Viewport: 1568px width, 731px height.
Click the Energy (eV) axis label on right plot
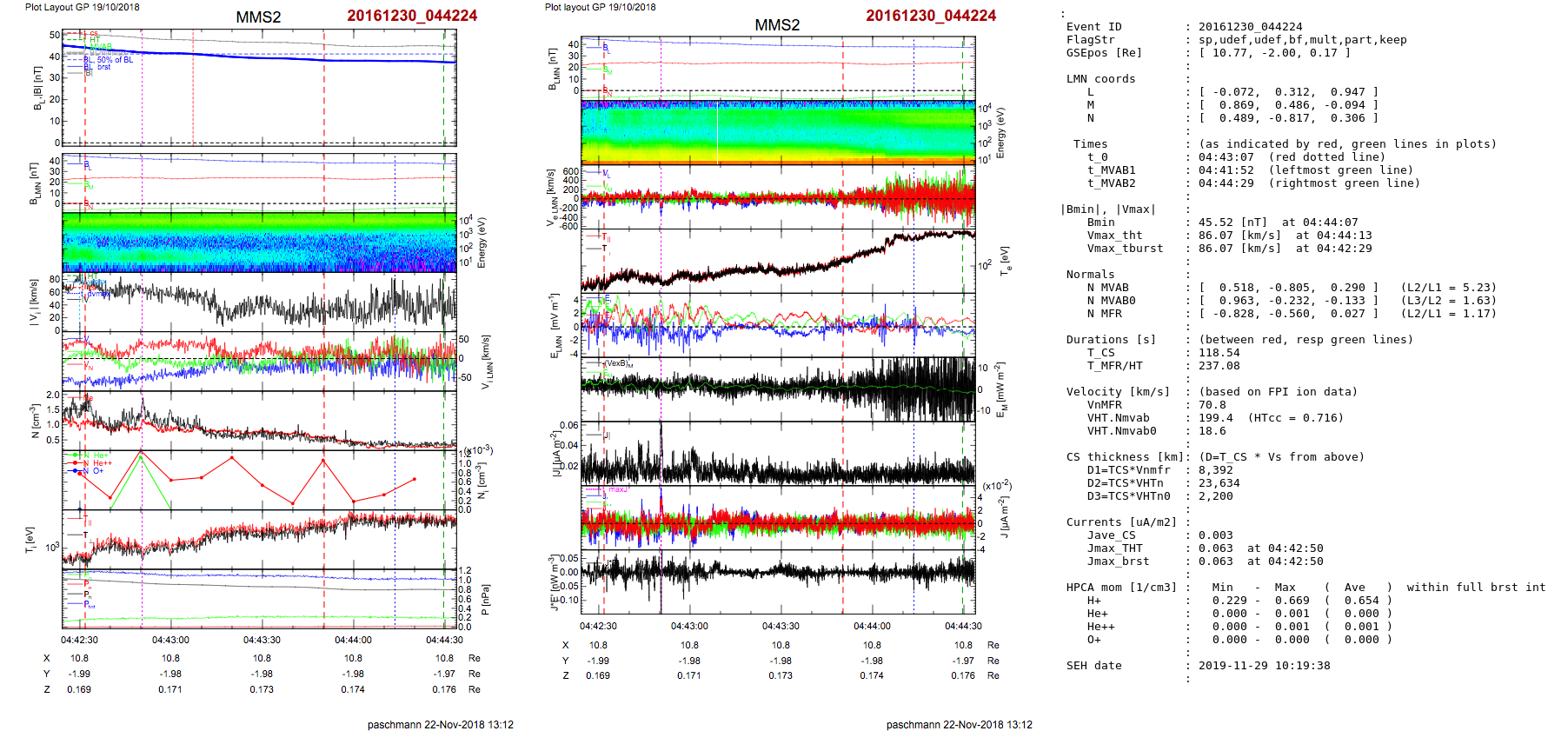pyautogui.click(x=1000, y=133)
